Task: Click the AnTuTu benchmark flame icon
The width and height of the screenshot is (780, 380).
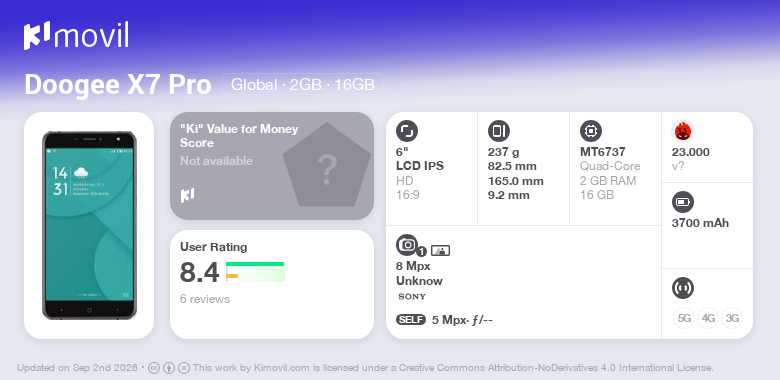Action: [683, 131]
